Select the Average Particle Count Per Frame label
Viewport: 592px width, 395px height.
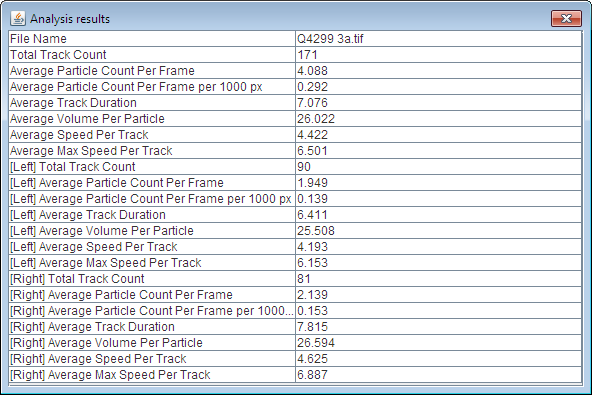102,71
